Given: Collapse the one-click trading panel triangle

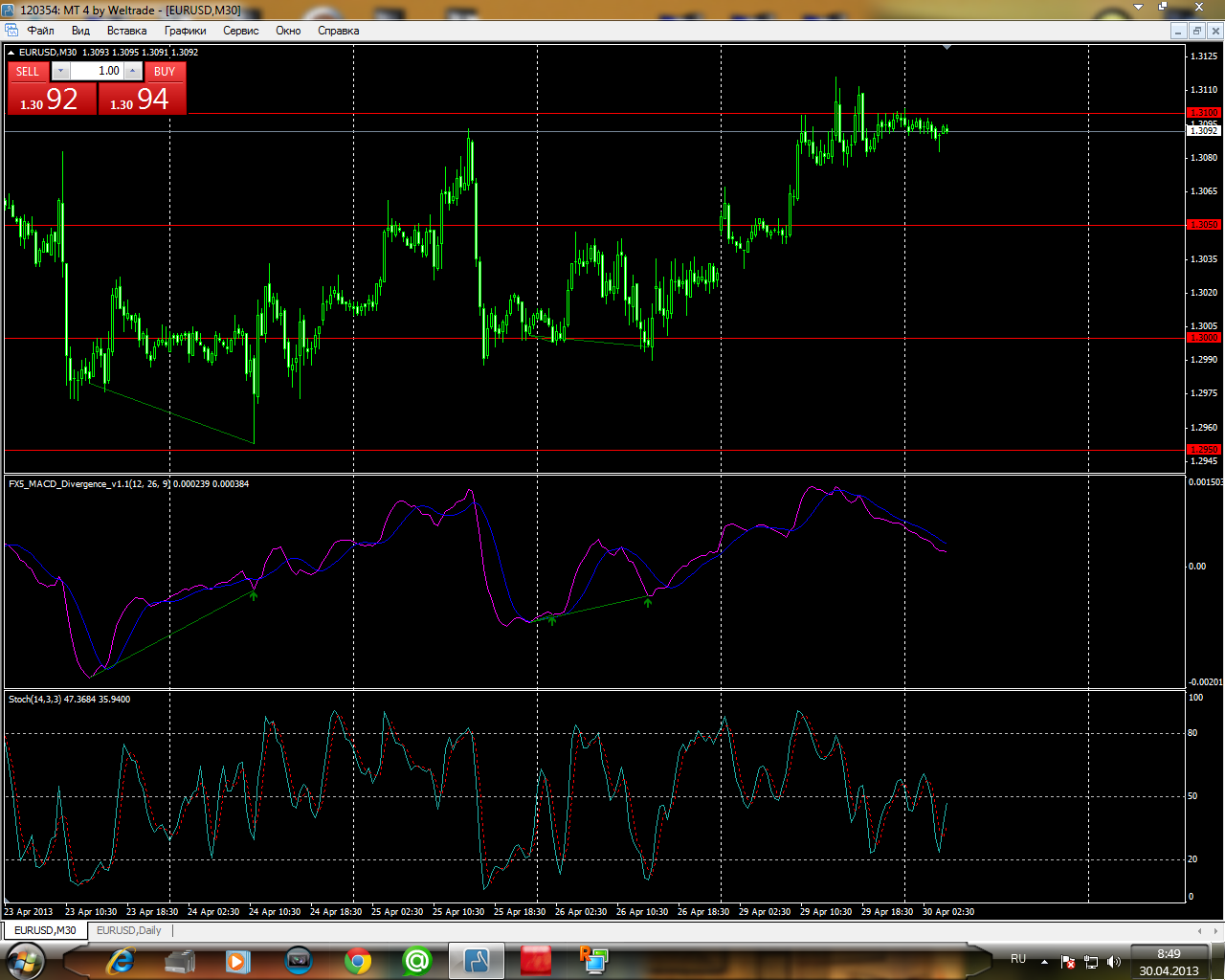Looking at the screenshot, I should (11, 52).
